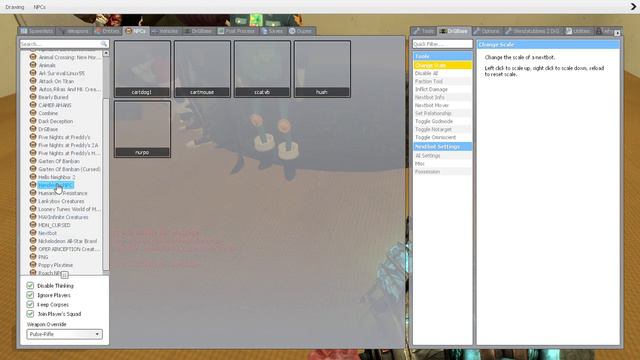The width and height of the screenshot is (640, 360).
Task: Spawn the cartdog1 NPC
Action: pyautogui.click(x=142, y=69)
